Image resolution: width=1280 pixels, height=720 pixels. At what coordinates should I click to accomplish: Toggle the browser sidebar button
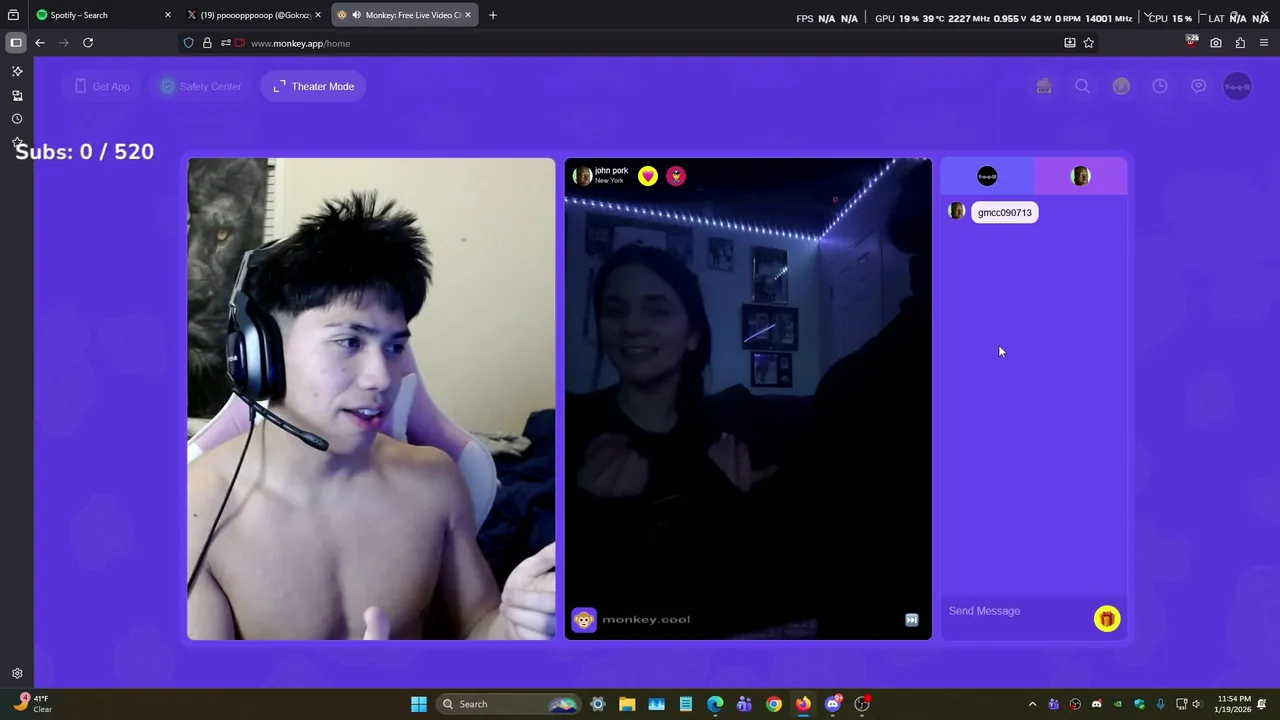16,43
